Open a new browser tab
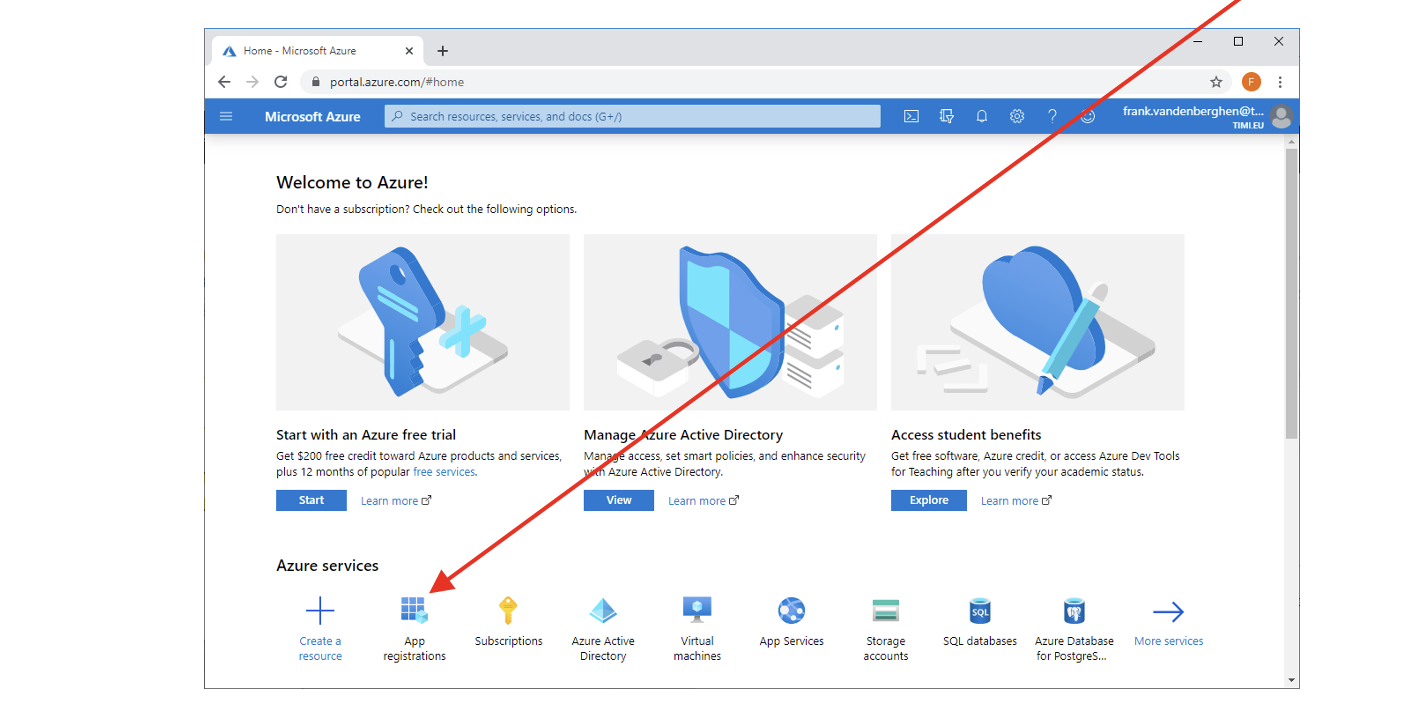 point(443,51)
